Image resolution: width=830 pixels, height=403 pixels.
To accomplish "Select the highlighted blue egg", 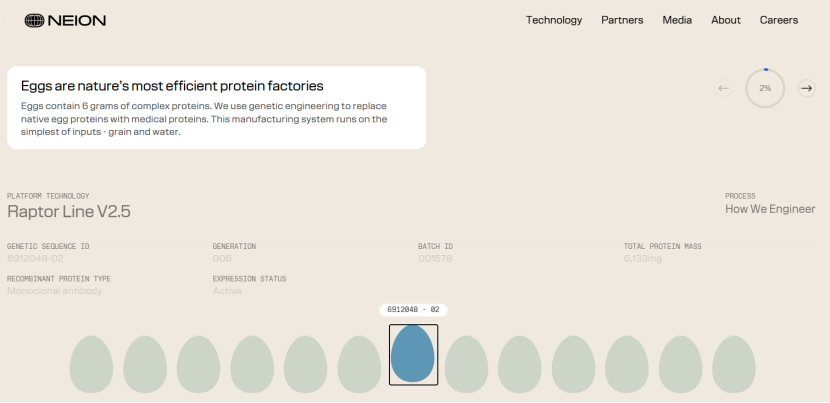I will pos(413,354).
